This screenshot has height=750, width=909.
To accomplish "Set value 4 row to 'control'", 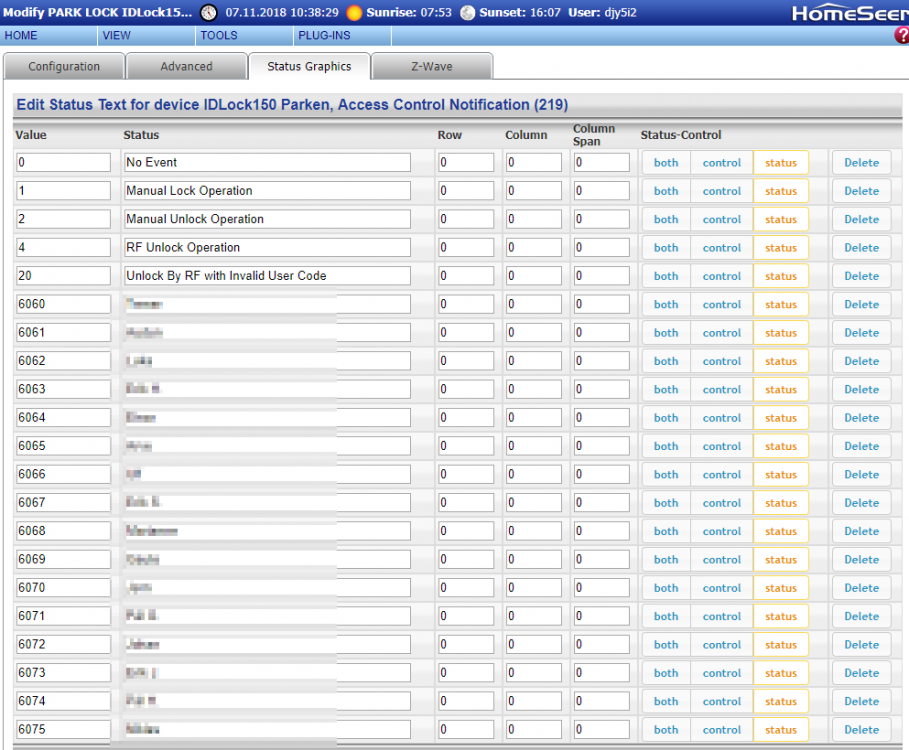I will pyautogui.click(x=721, y=248).
